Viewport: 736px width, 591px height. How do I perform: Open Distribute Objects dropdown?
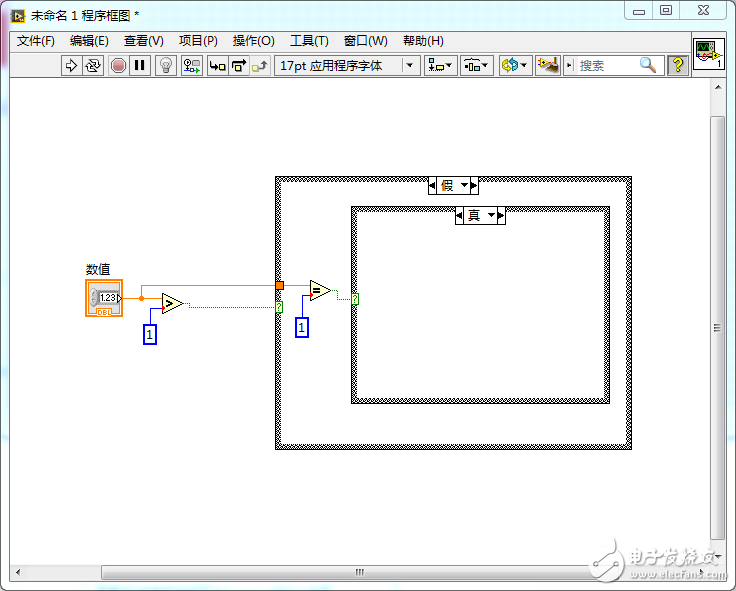476,65
